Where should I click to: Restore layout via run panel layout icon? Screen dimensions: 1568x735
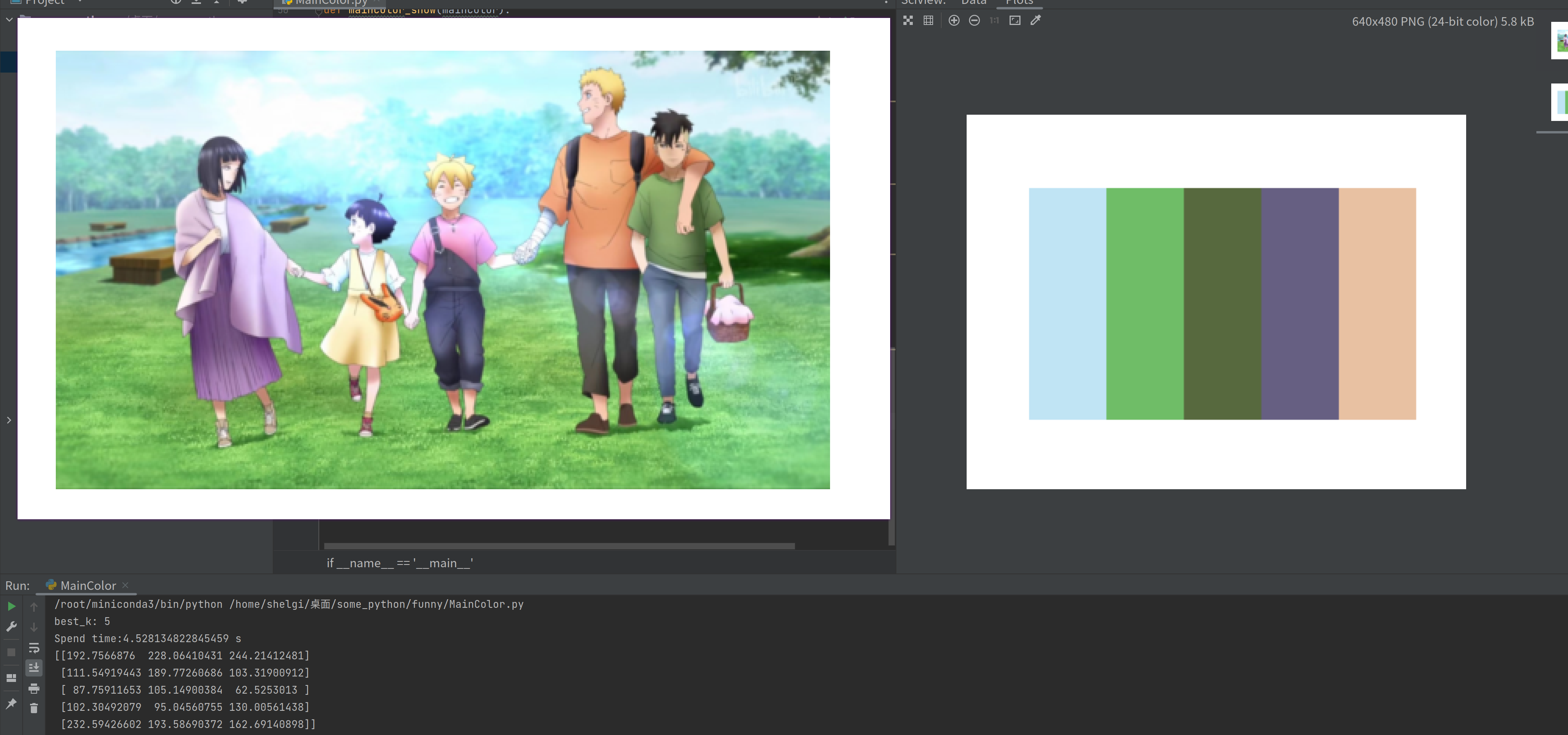[11, 678]
